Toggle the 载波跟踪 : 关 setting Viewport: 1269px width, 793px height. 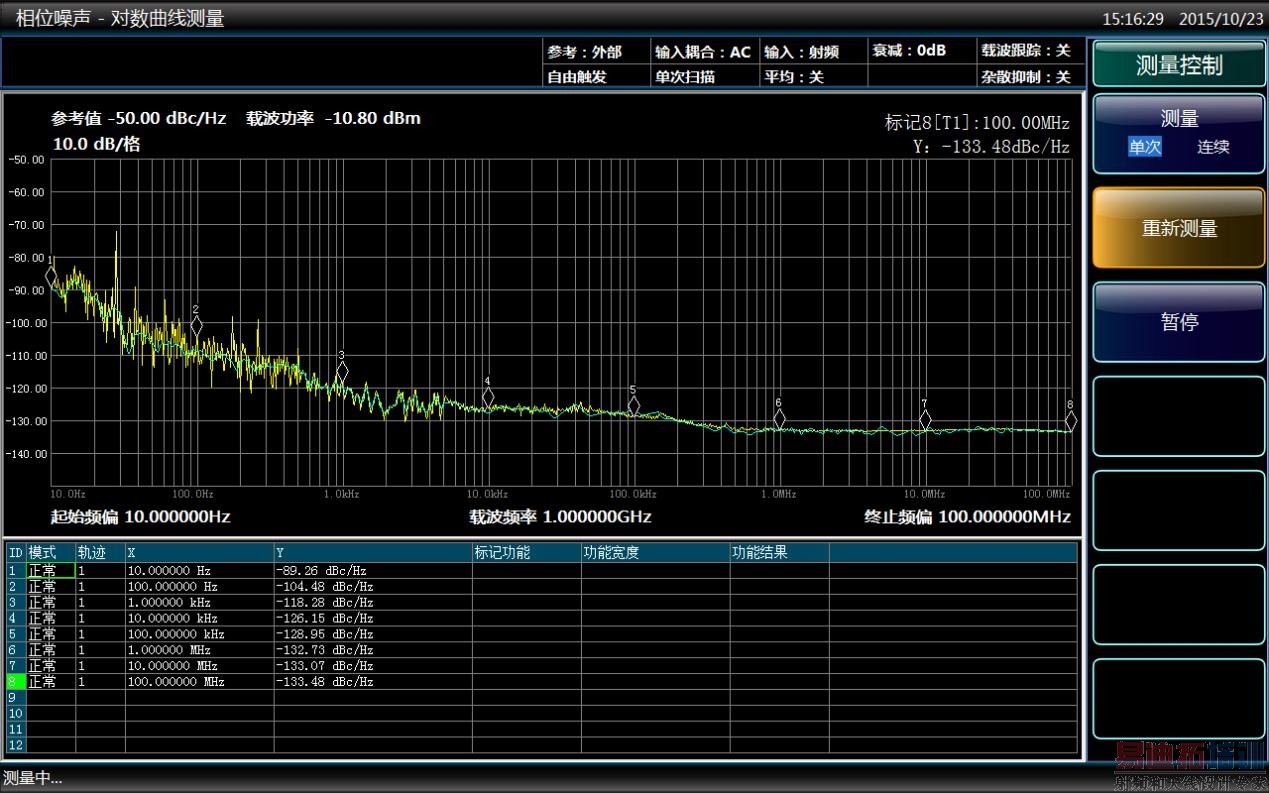pos(1025,52)
